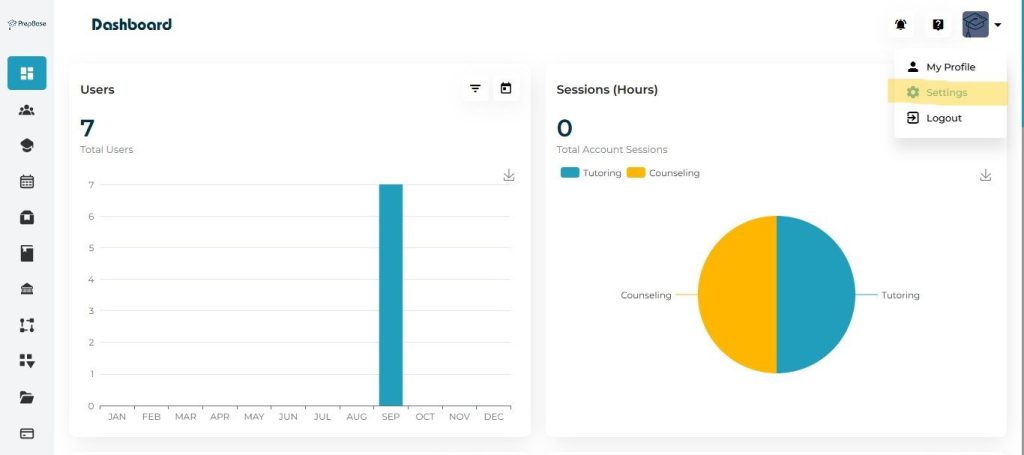Open the Users chart date picker

506,89
